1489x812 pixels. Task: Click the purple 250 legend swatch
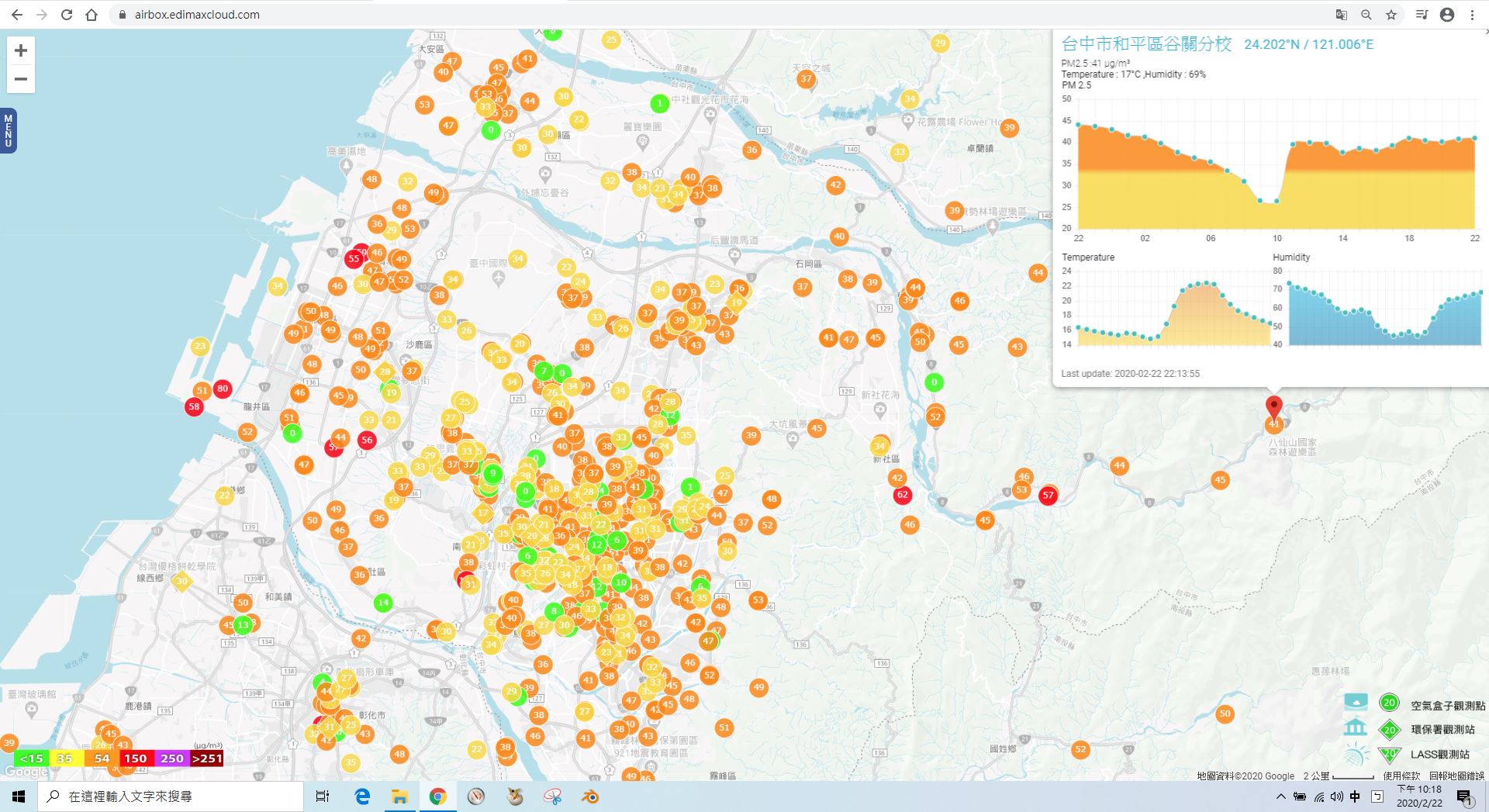coord(172,758)
